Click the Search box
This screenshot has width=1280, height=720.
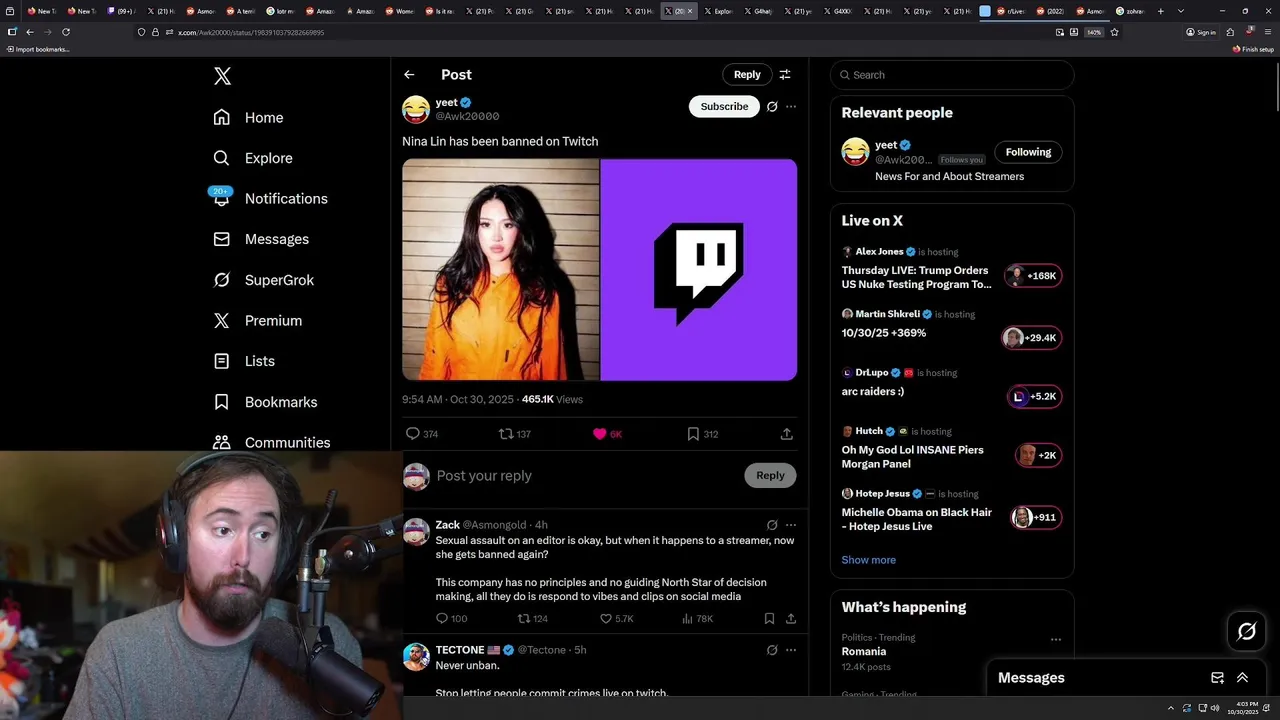(952, 75)
